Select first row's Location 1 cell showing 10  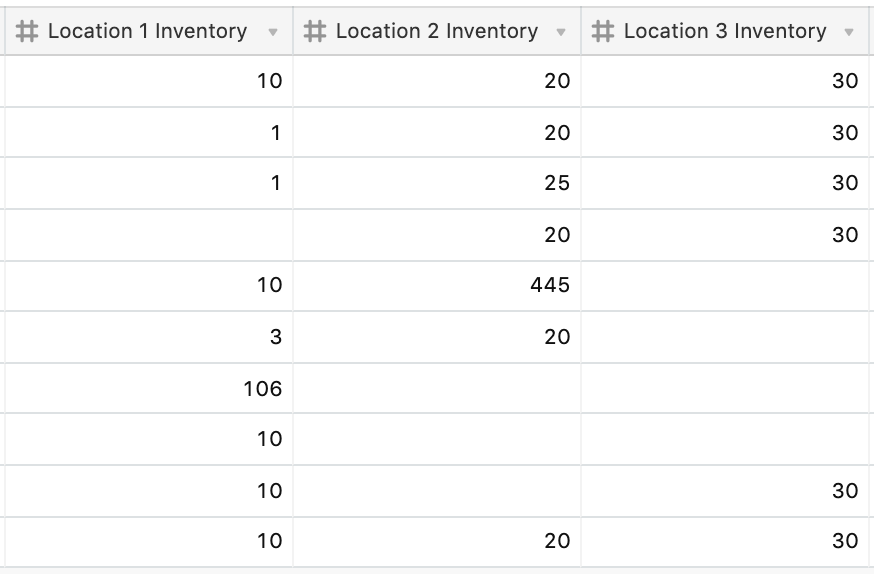(148, 81)
